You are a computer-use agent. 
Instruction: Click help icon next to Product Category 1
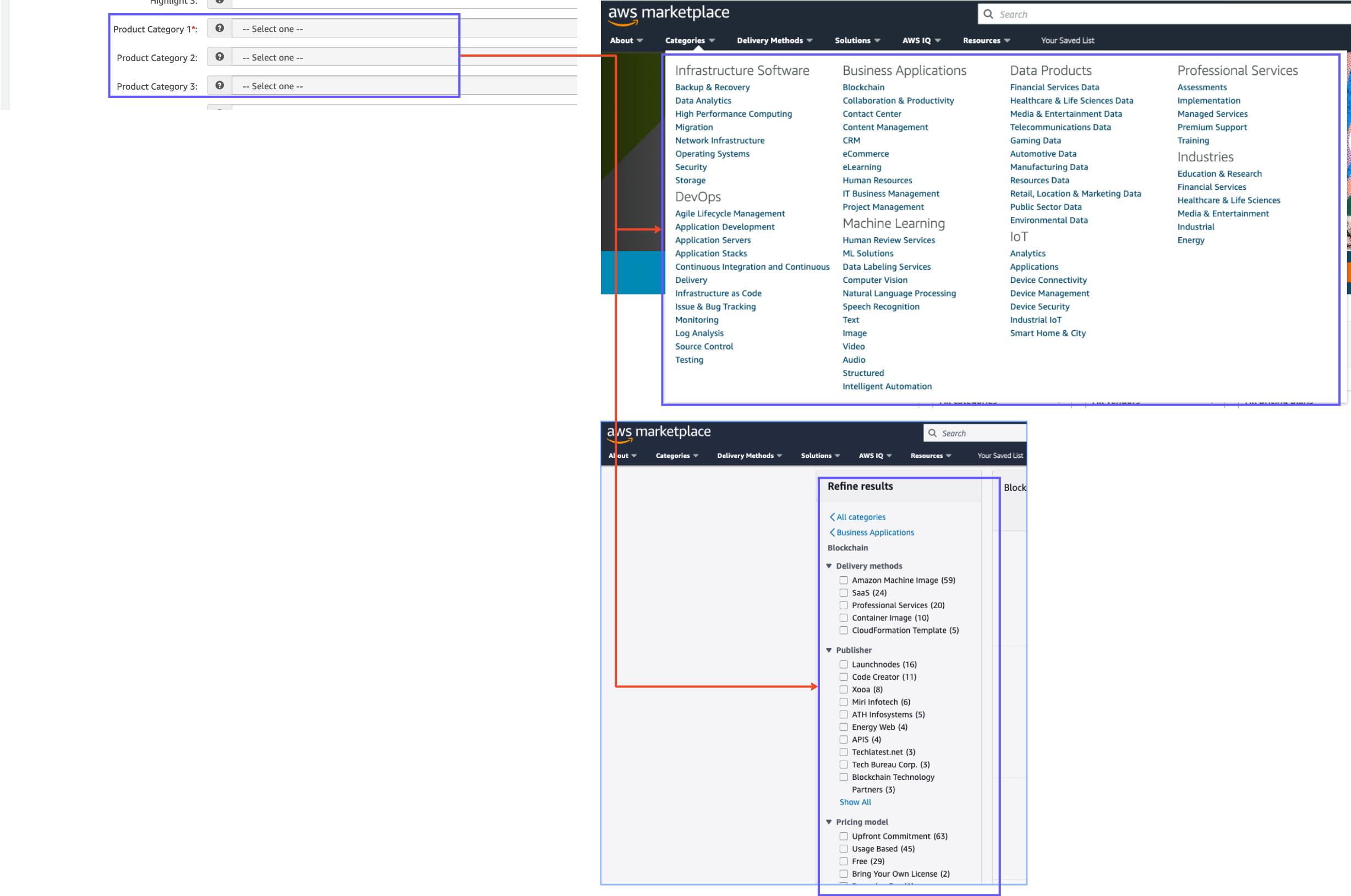[x=220, y=28]
